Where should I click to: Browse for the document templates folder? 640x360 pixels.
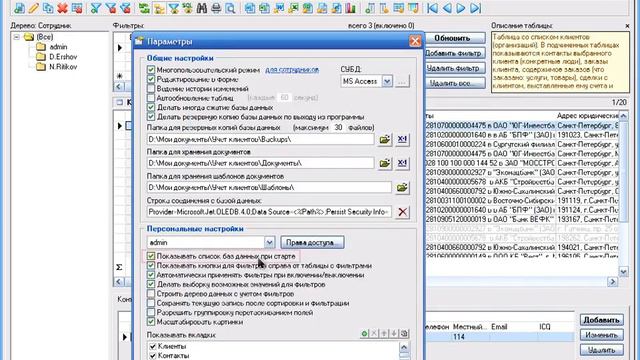[x=402, y=188]
